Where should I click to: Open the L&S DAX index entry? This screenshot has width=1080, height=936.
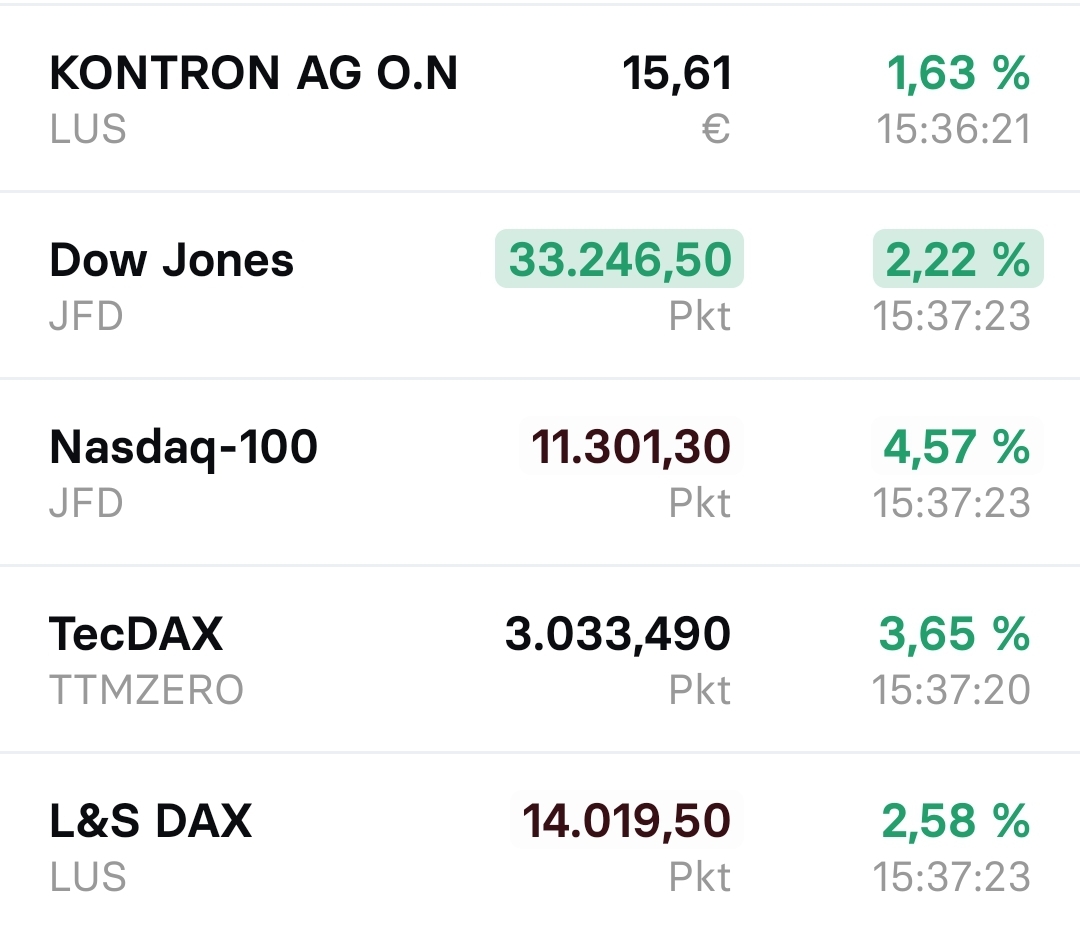point(151,821)
